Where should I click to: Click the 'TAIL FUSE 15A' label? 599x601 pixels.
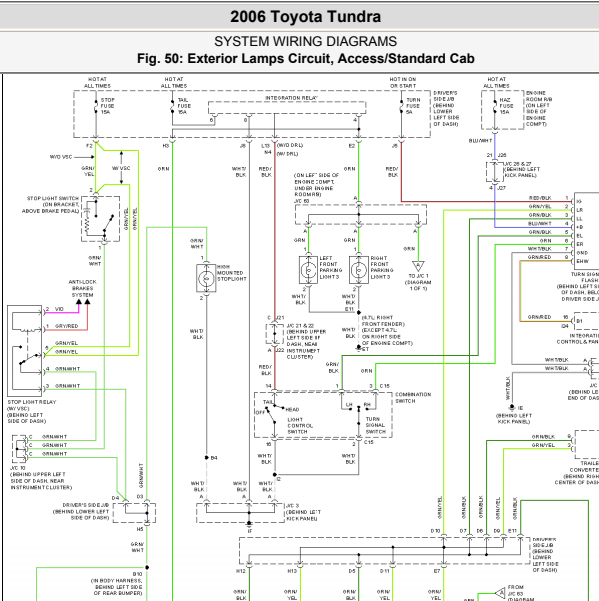(184, 106)
